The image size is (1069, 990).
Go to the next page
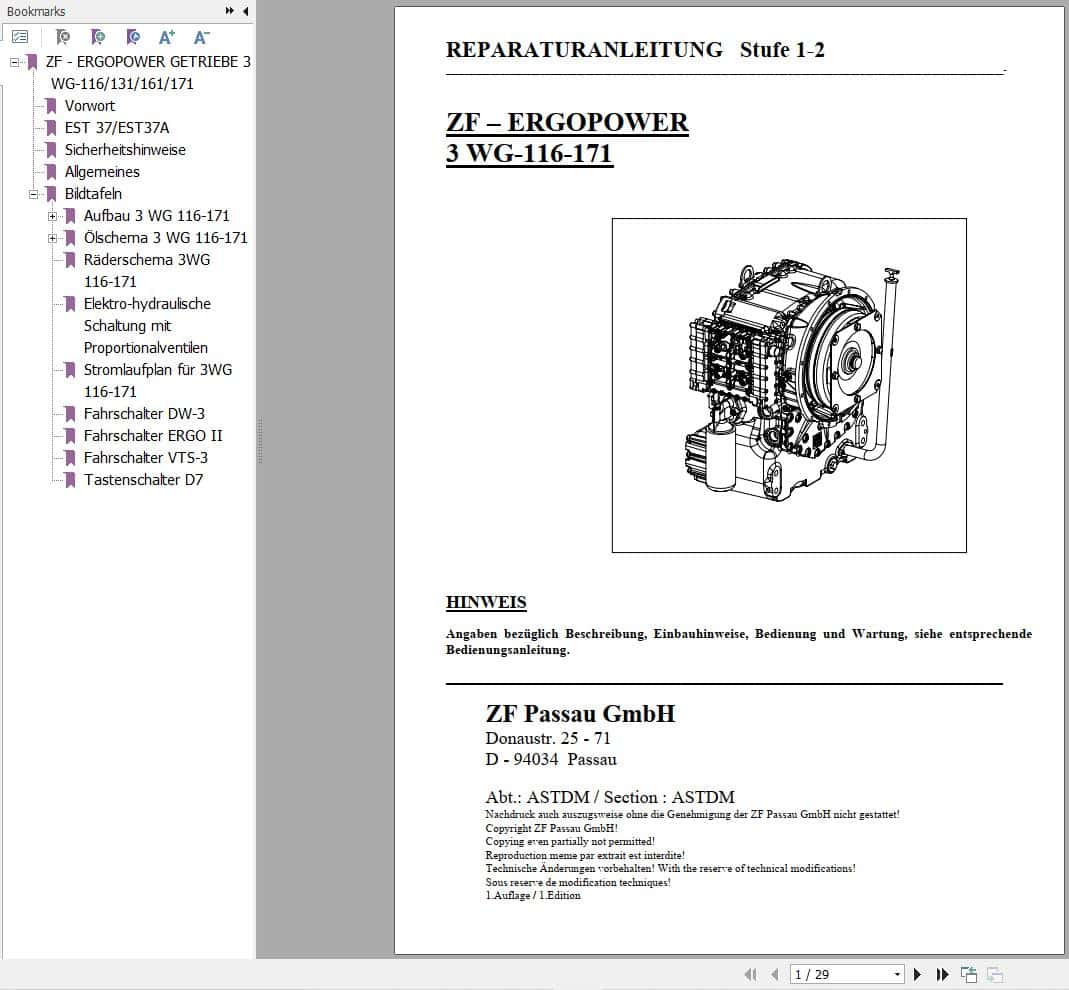click(x=918, y=974)
